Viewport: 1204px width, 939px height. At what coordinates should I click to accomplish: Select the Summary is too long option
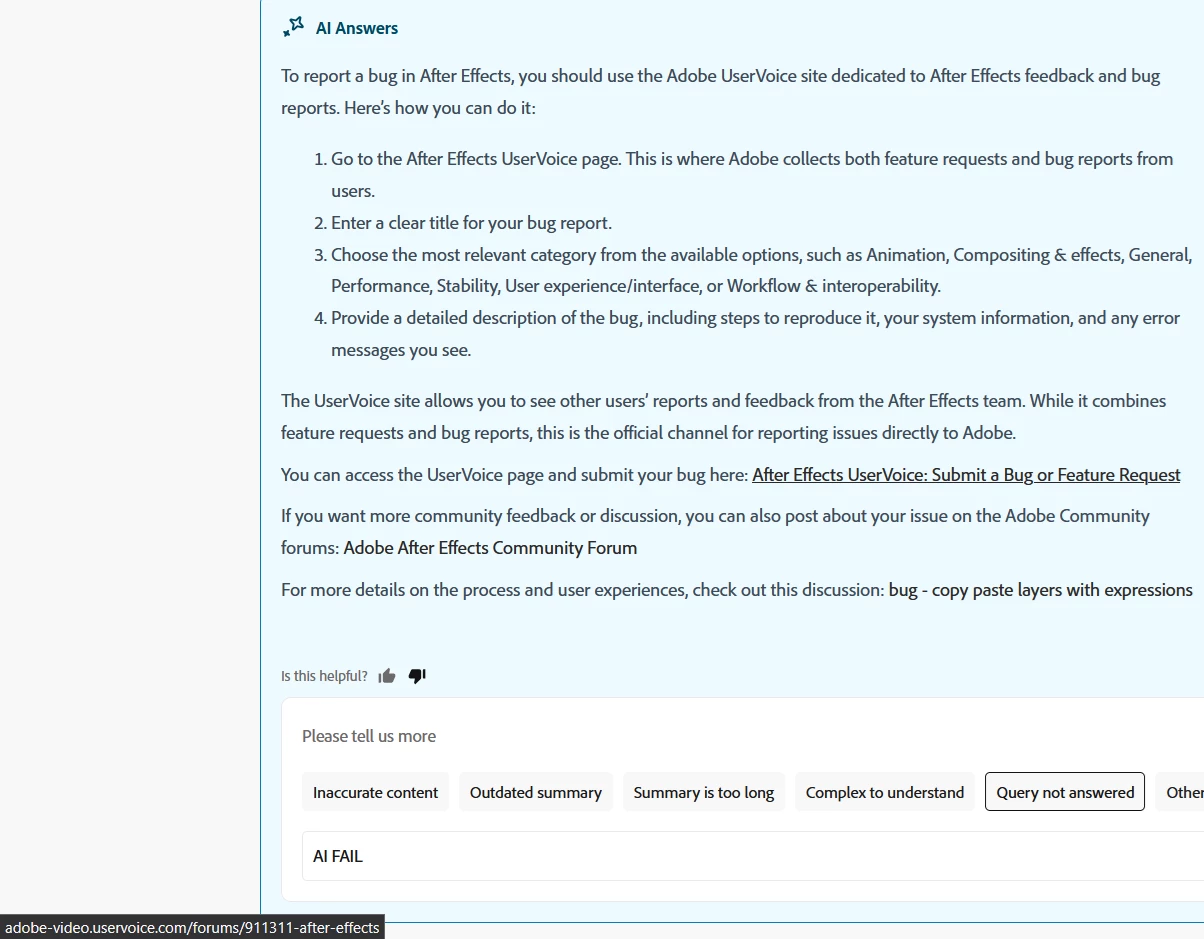[704, 792]
